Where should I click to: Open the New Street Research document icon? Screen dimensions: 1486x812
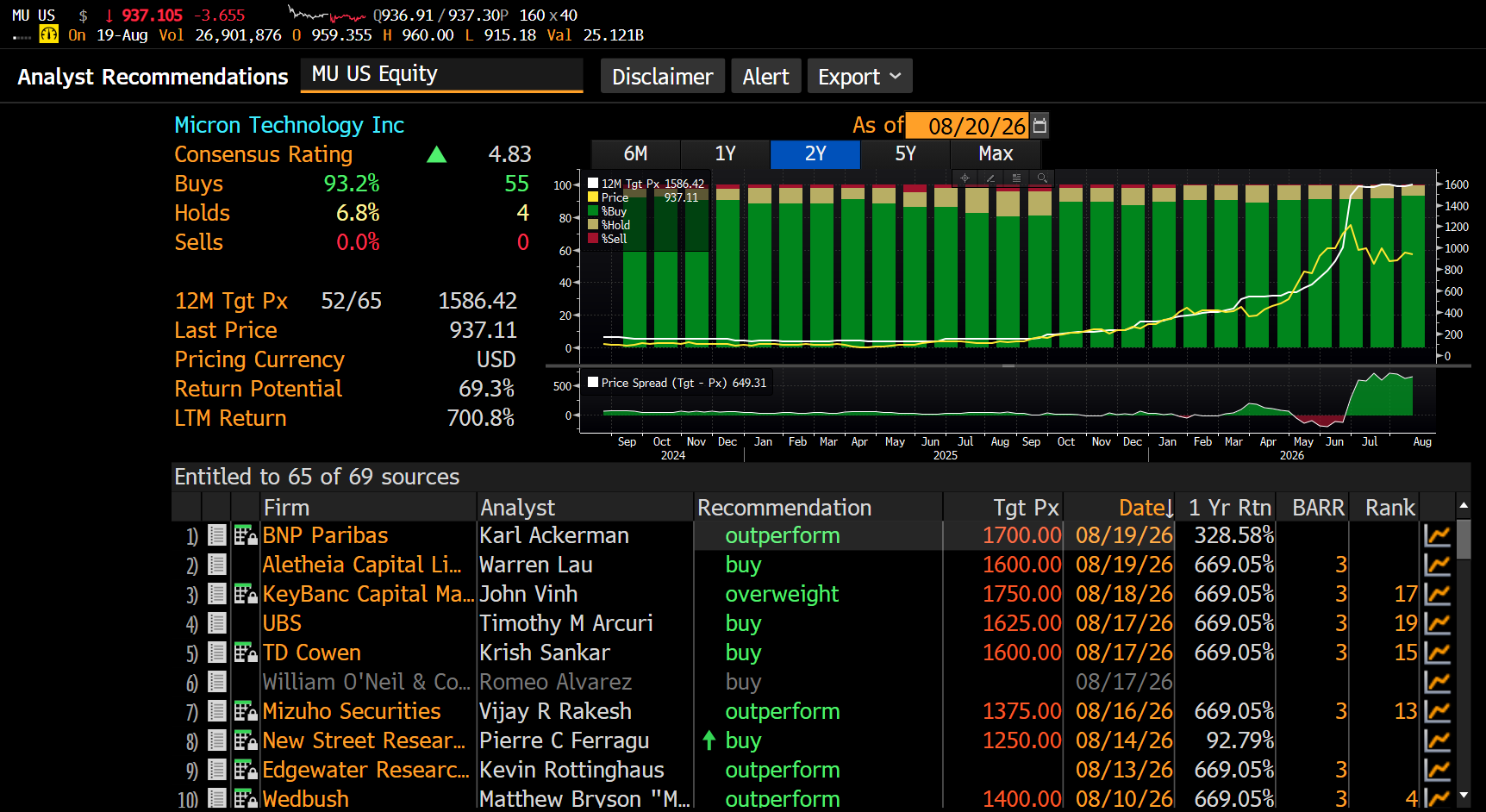pyautogui.click(x=217, y=740)
